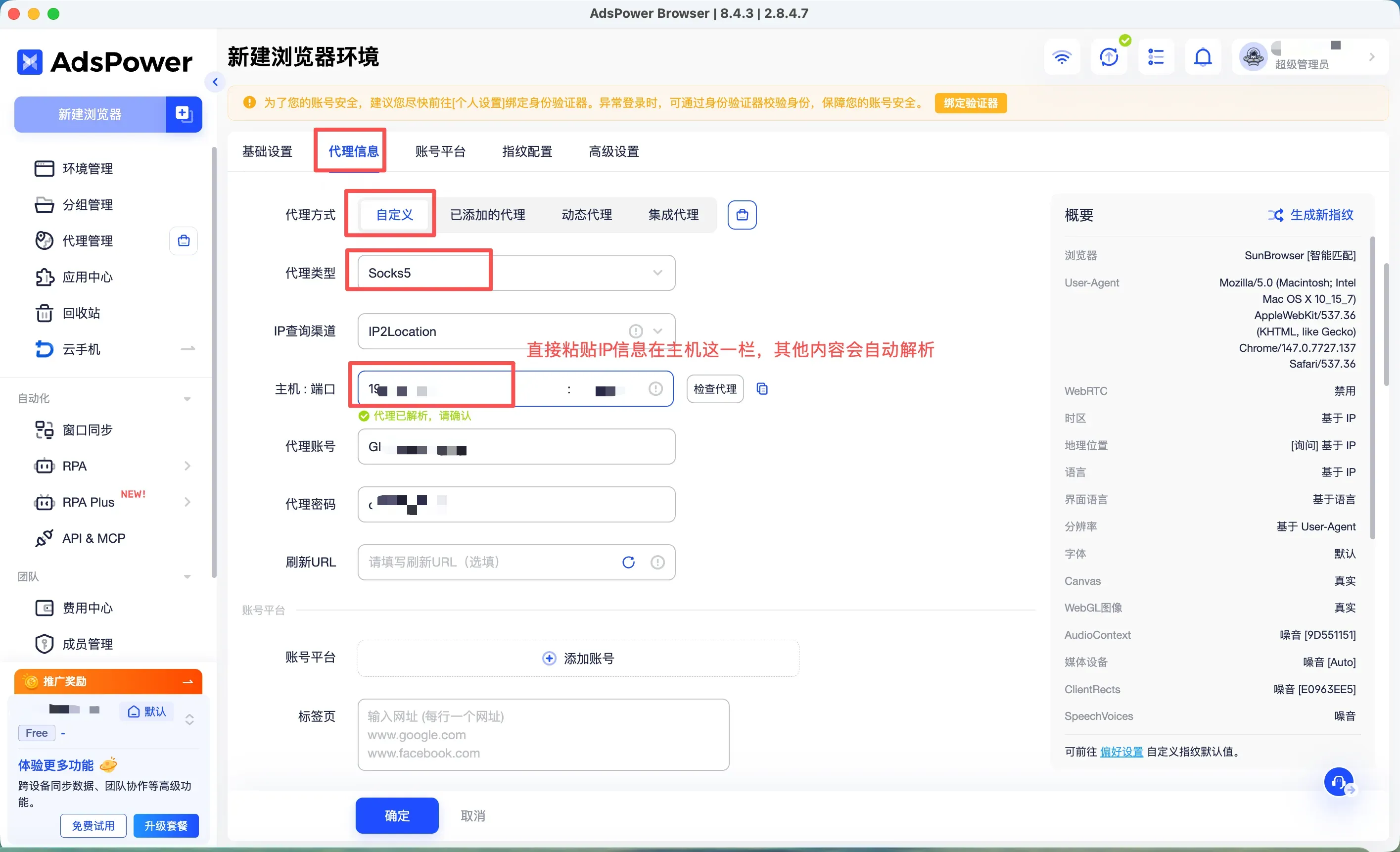
Task: Click the 取消 button
Action: coord(473,815)
